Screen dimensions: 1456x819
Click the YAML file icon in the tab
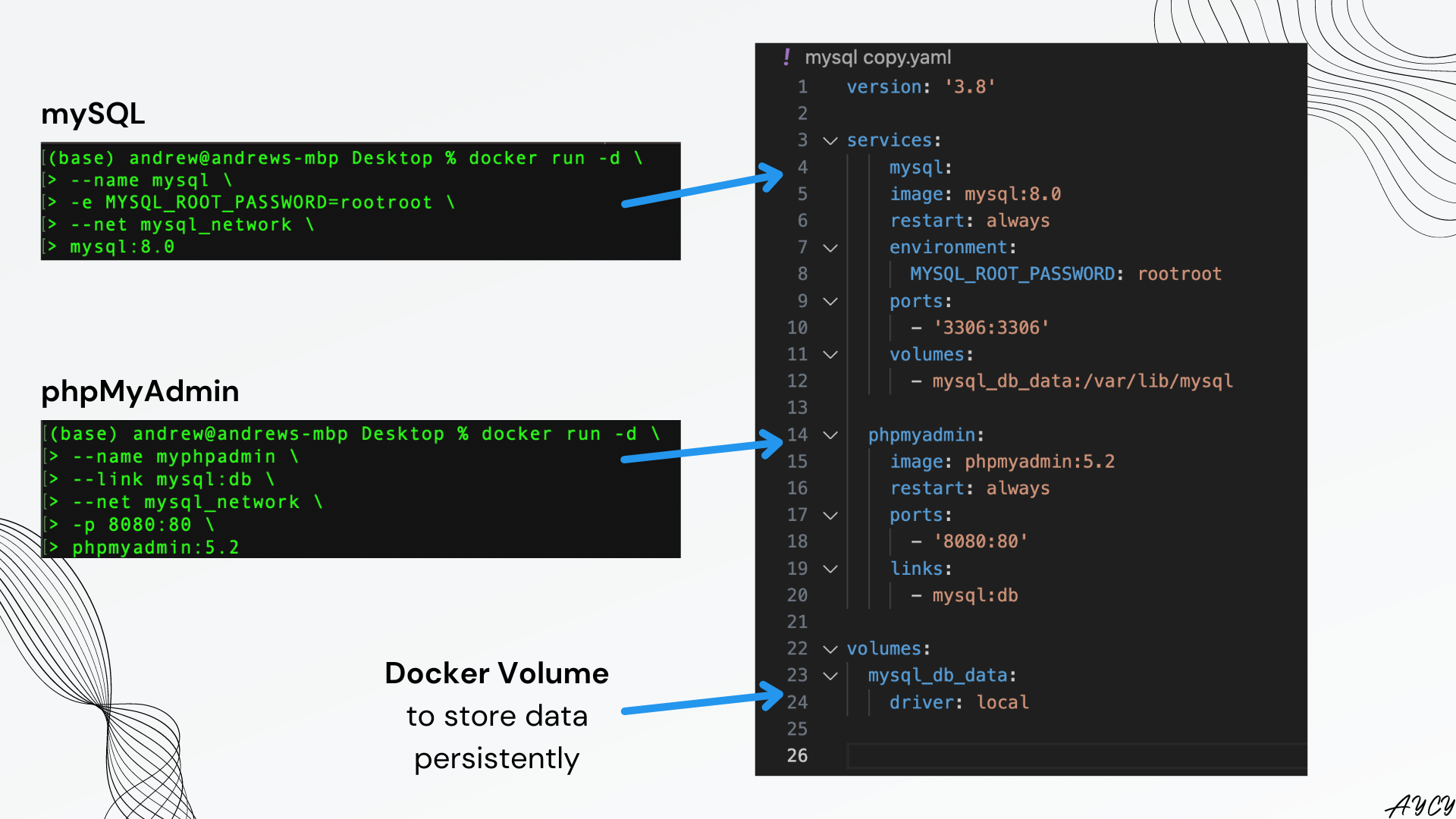click(786, 58)
